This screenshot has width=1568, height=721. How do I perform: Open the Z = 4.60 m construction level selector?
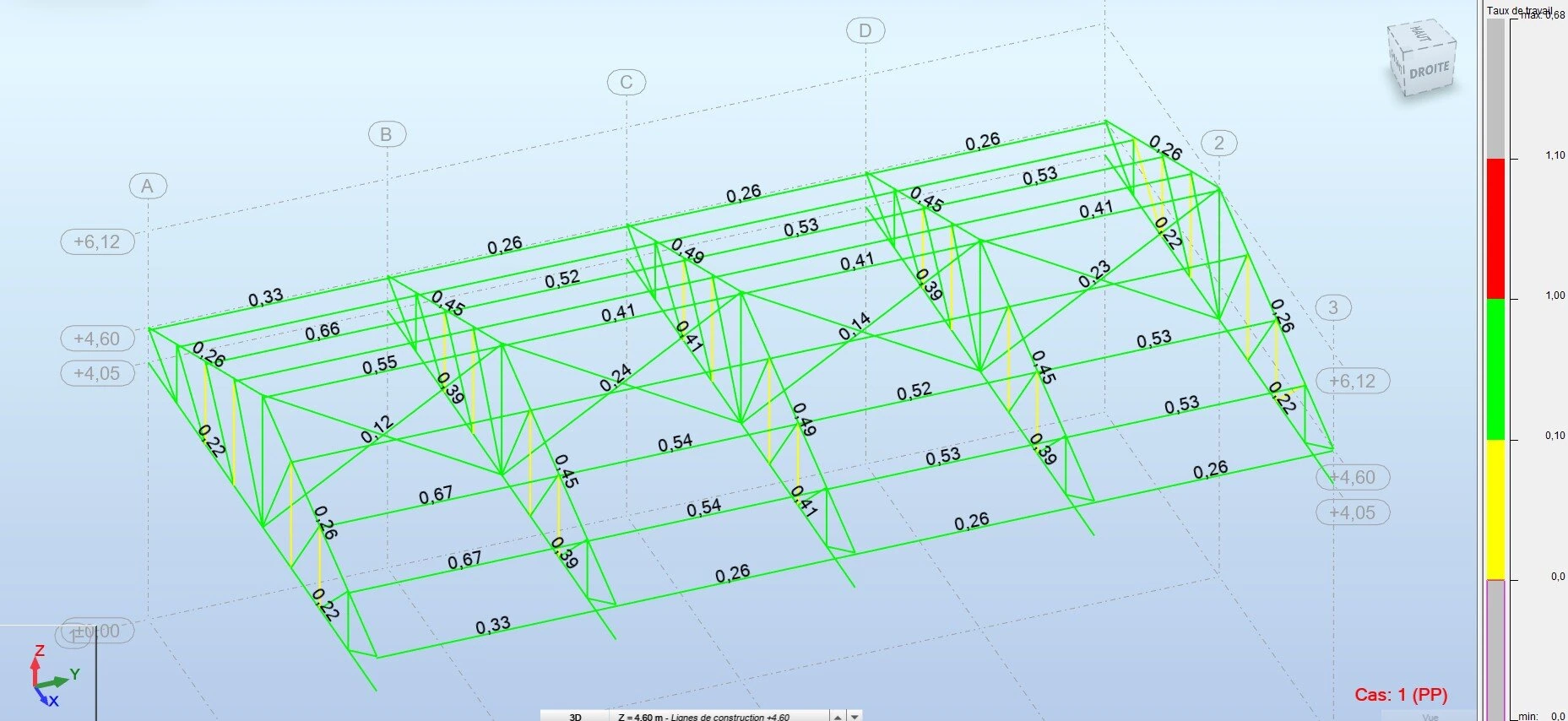pos(718,716)
